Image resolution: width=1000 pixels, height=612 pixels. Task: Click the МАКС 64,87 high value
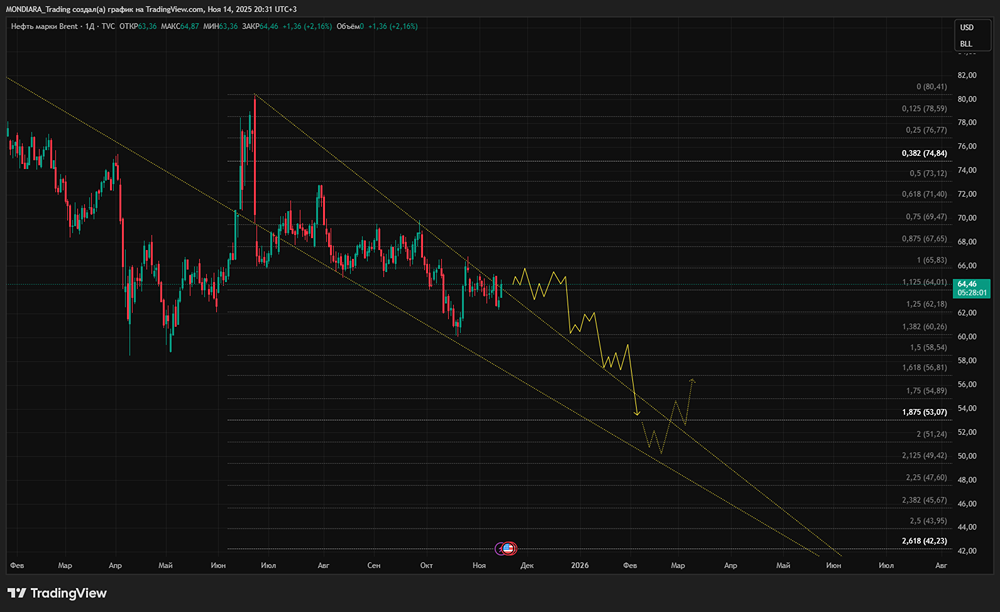pyautogui.click(x=180, y=26)
